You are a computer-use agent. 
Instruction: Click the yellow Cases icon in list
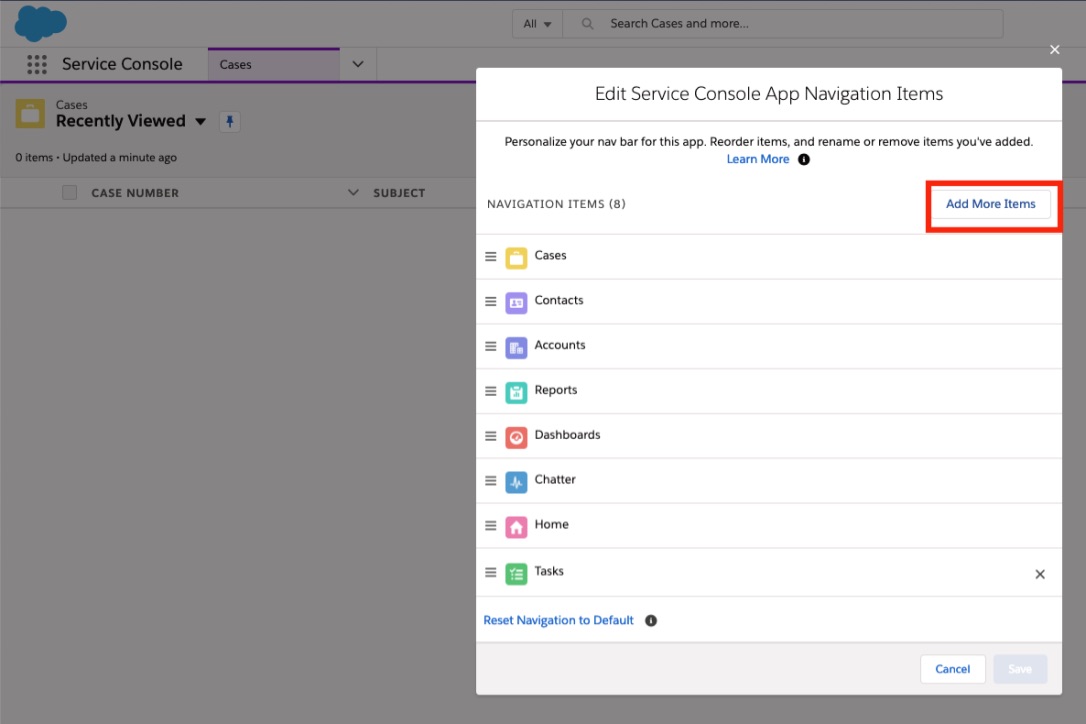click(516, 258)
